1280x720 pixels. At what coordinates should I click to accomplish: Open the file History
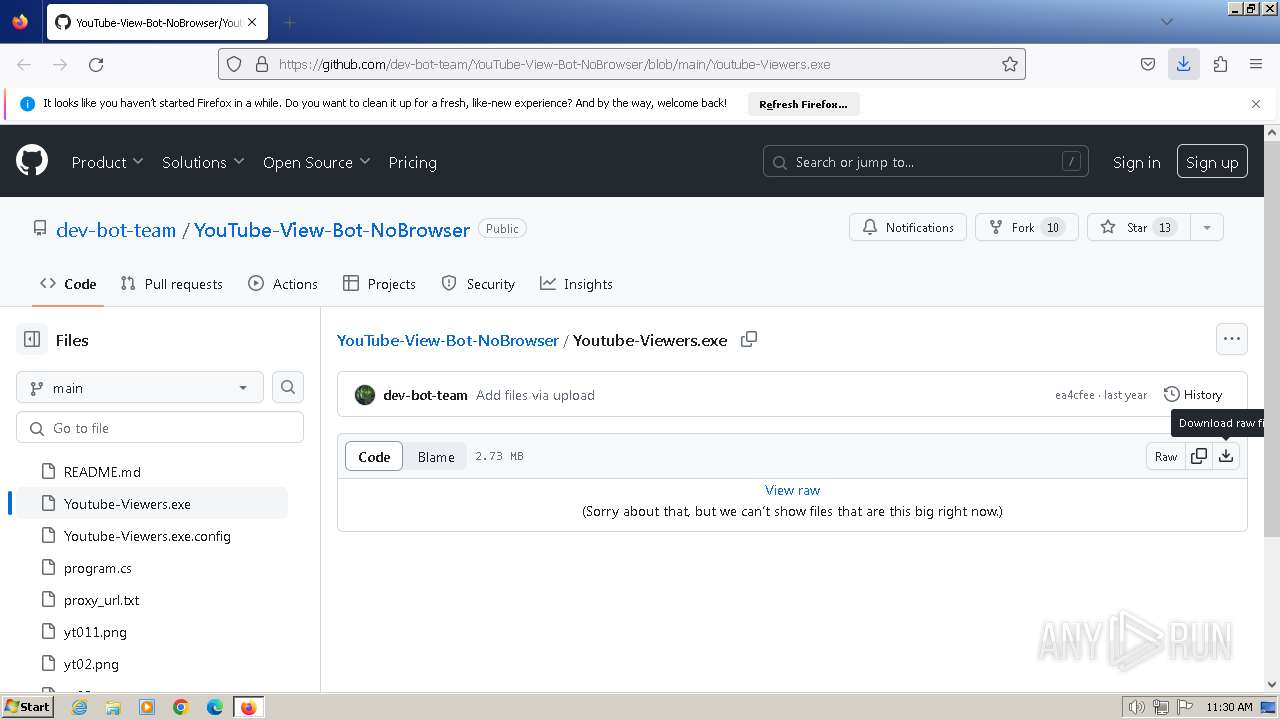tap(1193, 394)
